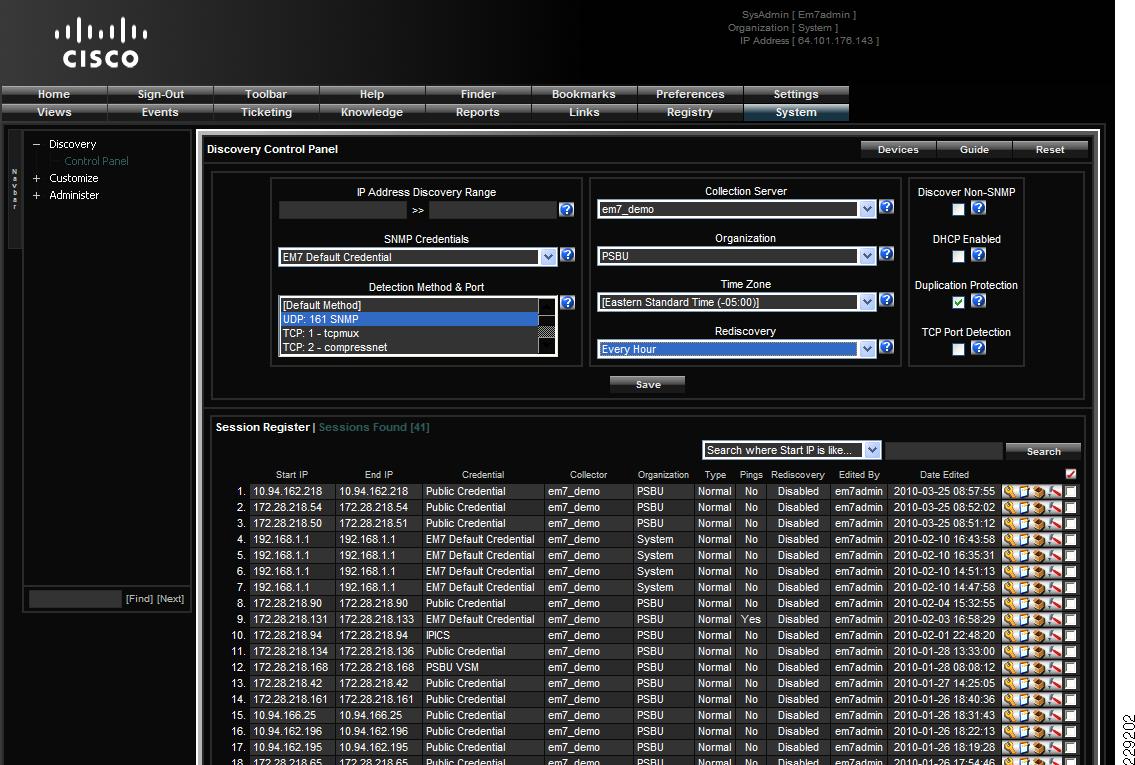Enable DHCP Enabled checkbox

click(x=958, y=256)
